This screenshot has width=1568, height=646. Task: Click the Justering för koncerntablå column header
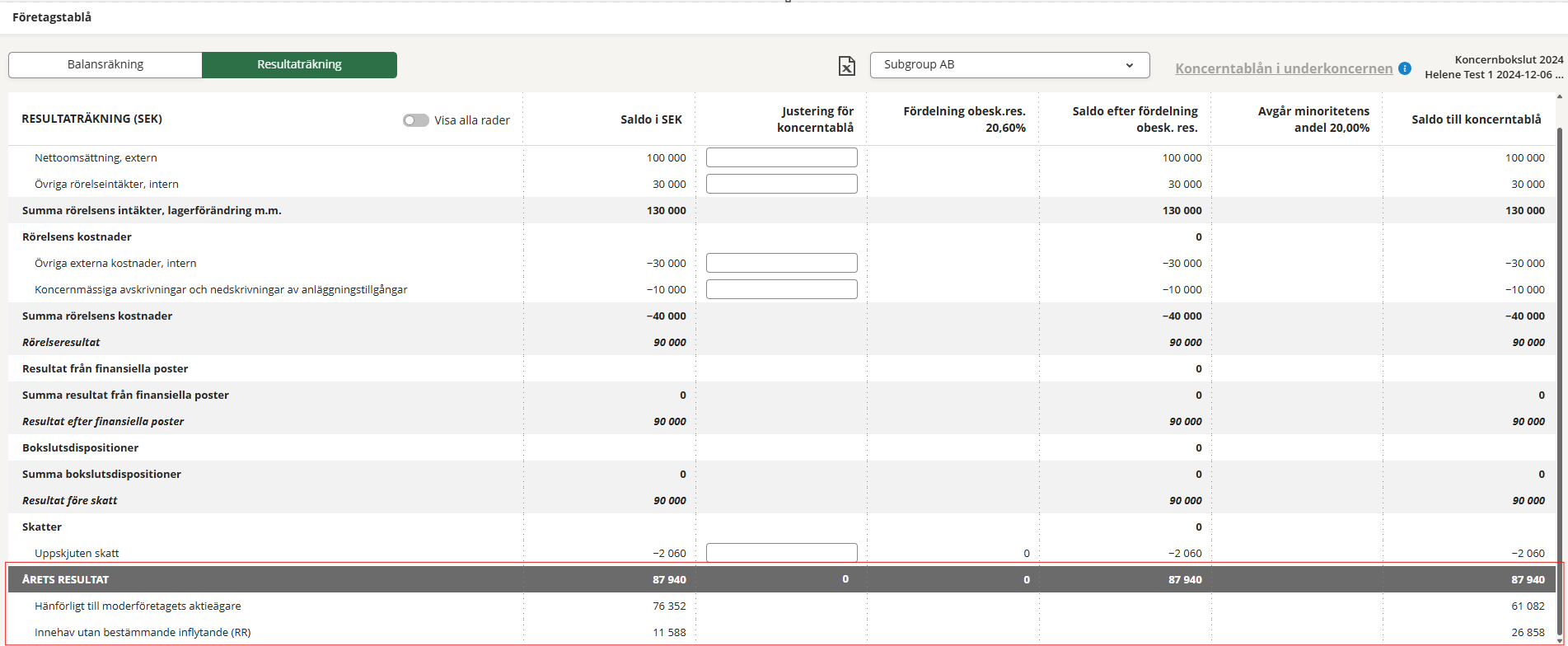(x=815, y=119)
